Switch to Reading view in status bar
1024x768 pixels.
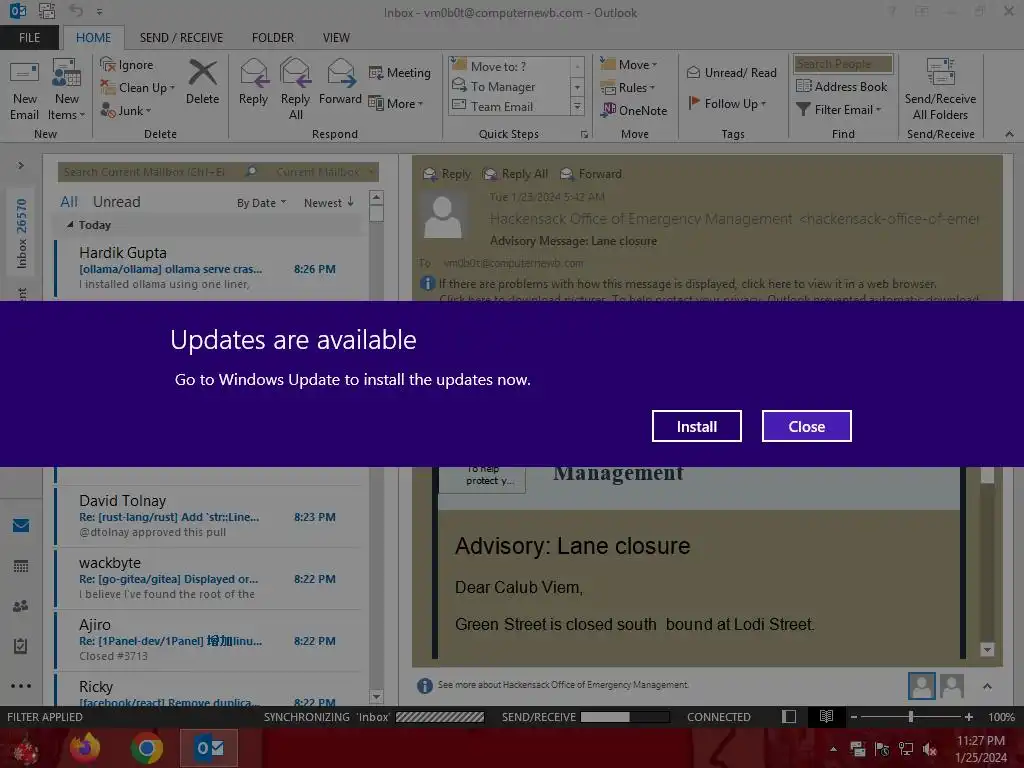pyautogui.click(x=826, y=716)
